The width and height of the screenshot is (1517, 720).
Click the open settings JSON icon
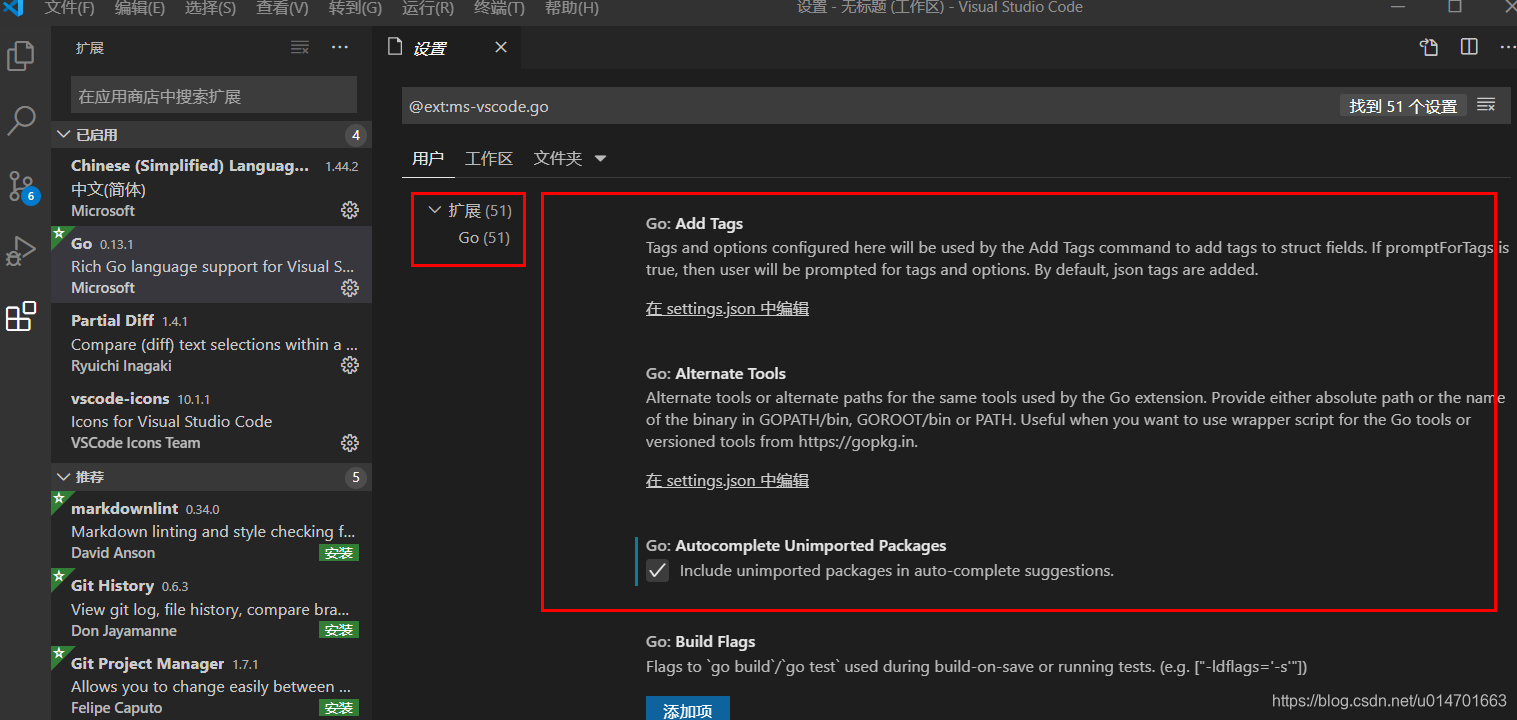(1429, 47)
